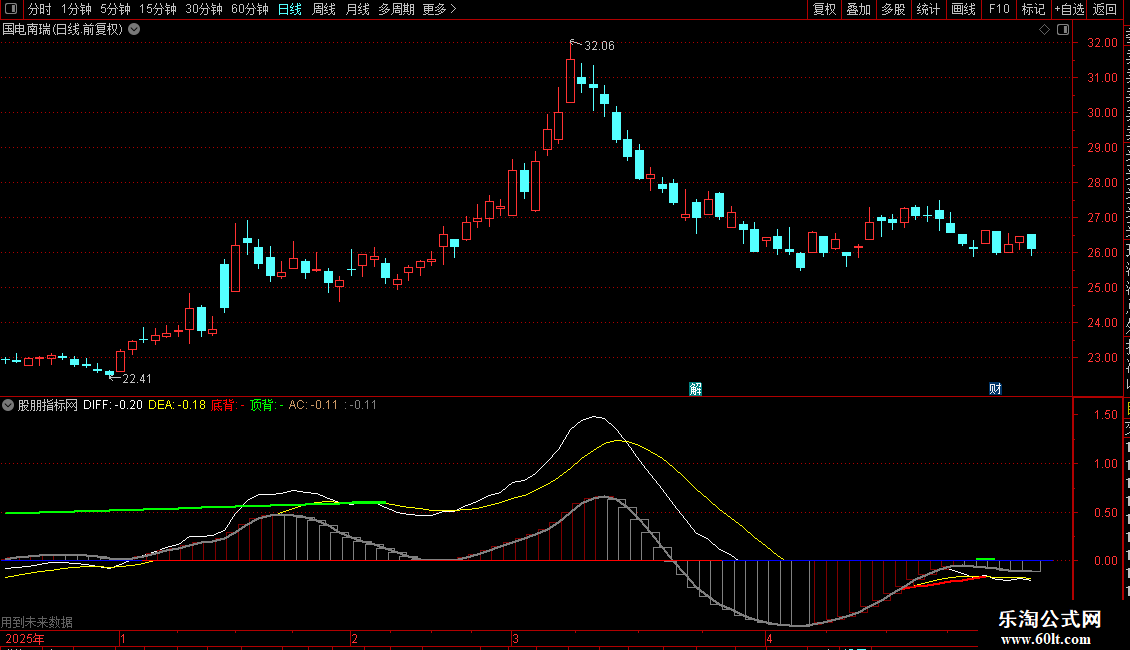The image size is (1130, 650).
Task: Open the 画线 drawing tools
Action: (963, 9)
